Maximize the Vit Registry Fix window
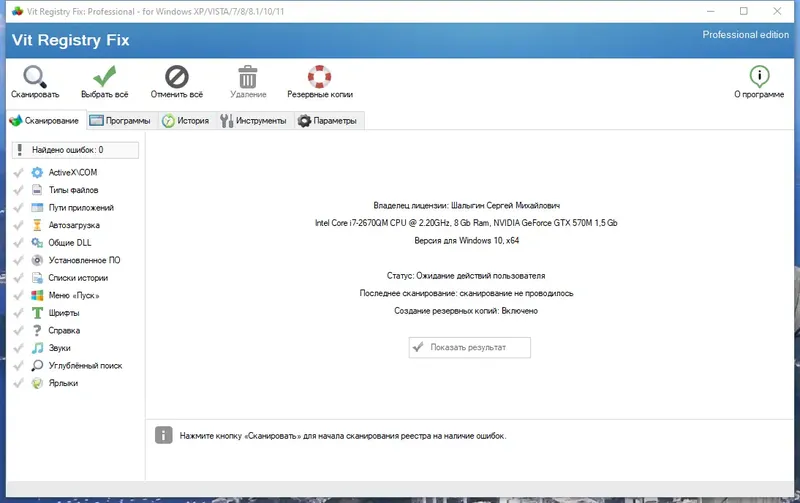Screen dimensions: 800x503 744,11
